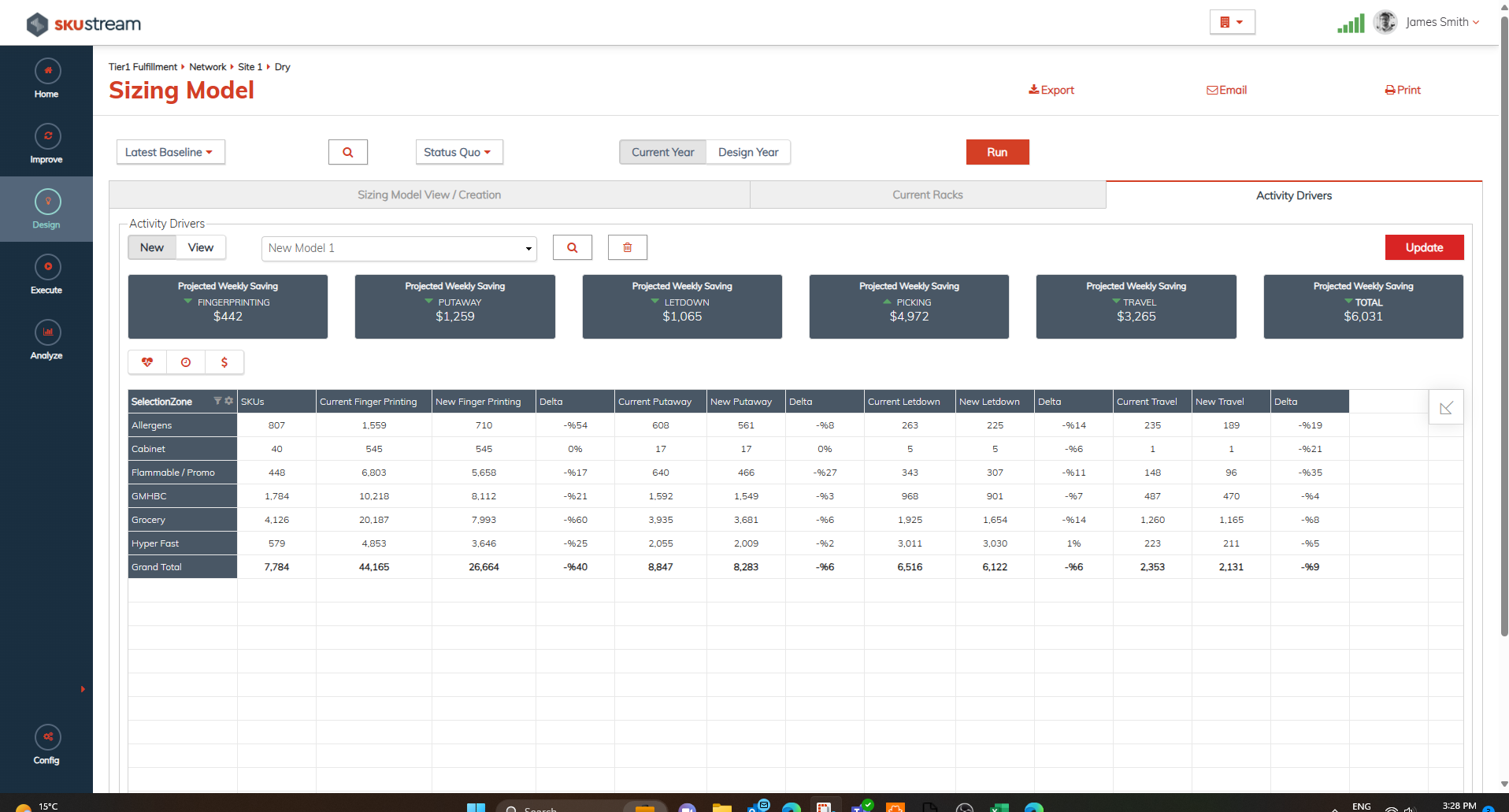
Task: Select the heartbeat metric icon
Action: point(147,362)
